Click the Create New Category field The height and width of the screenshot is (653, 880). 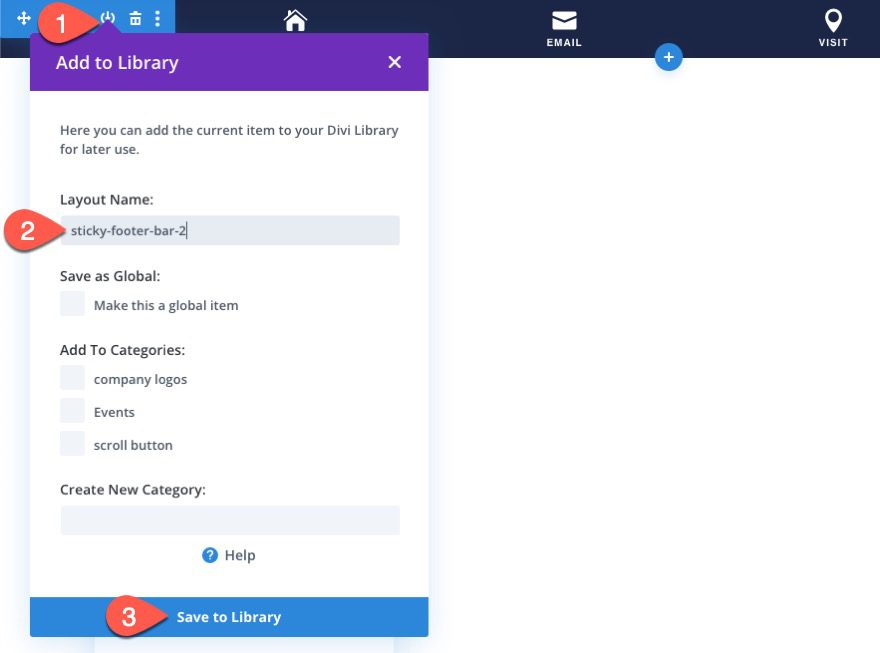click(229, 519)
